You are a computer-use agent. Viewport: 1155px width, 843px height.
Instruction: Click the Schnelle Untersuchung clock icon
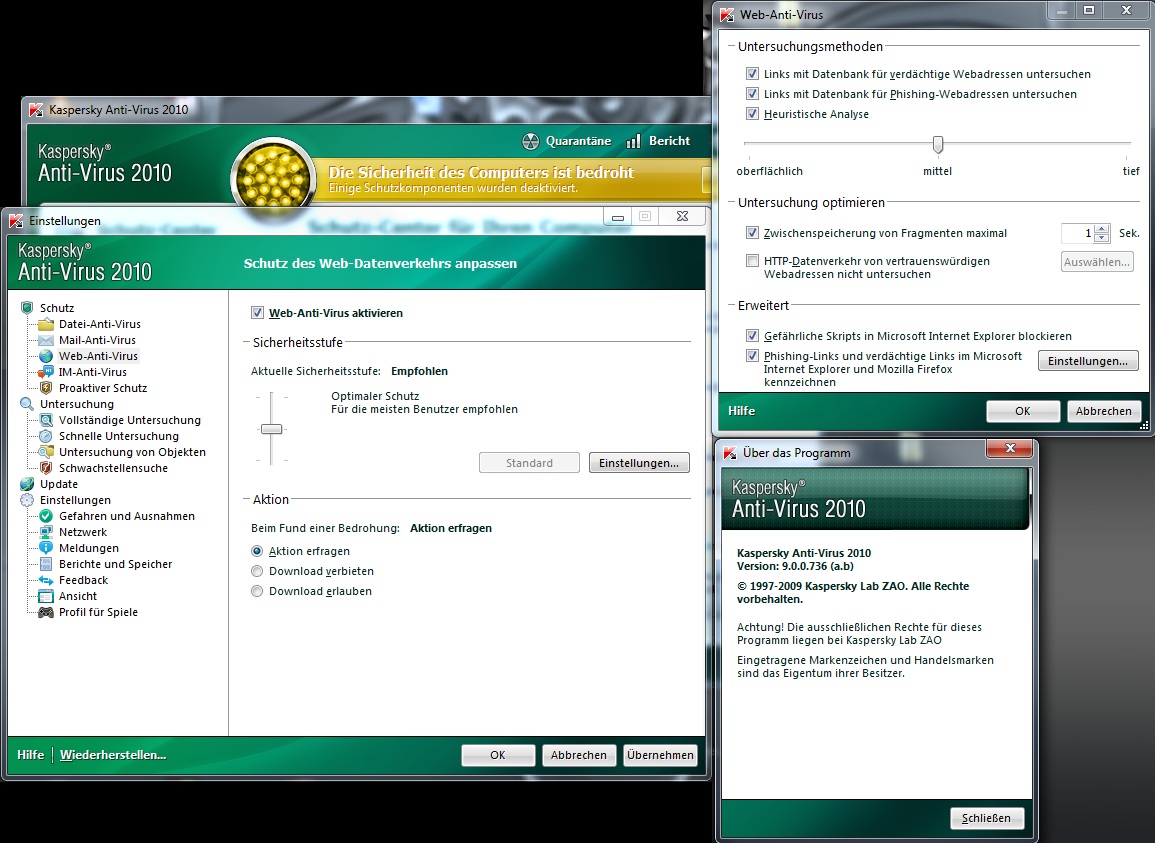(46, 436)
